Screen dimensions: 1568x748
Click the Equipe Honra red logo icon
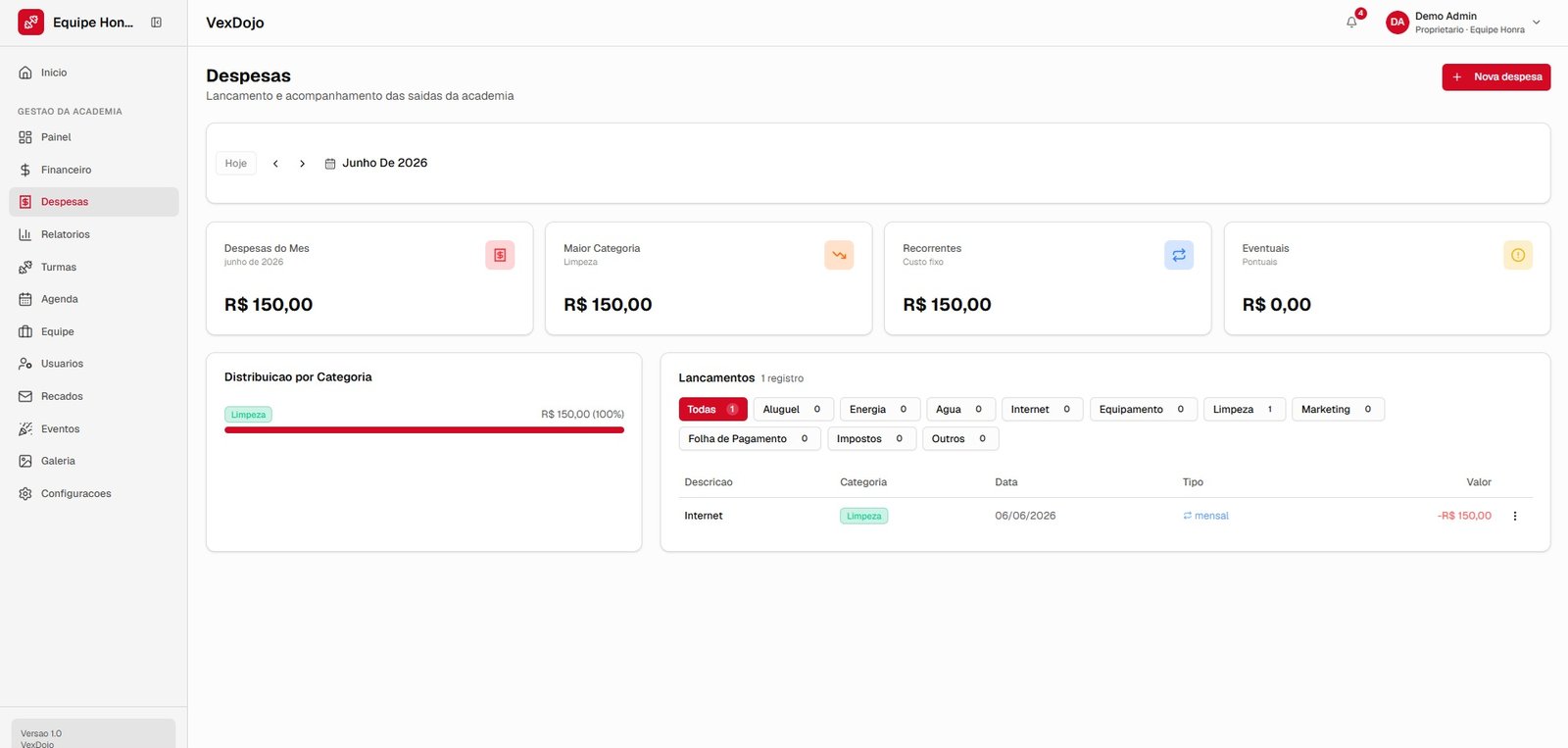coord(30,23)
